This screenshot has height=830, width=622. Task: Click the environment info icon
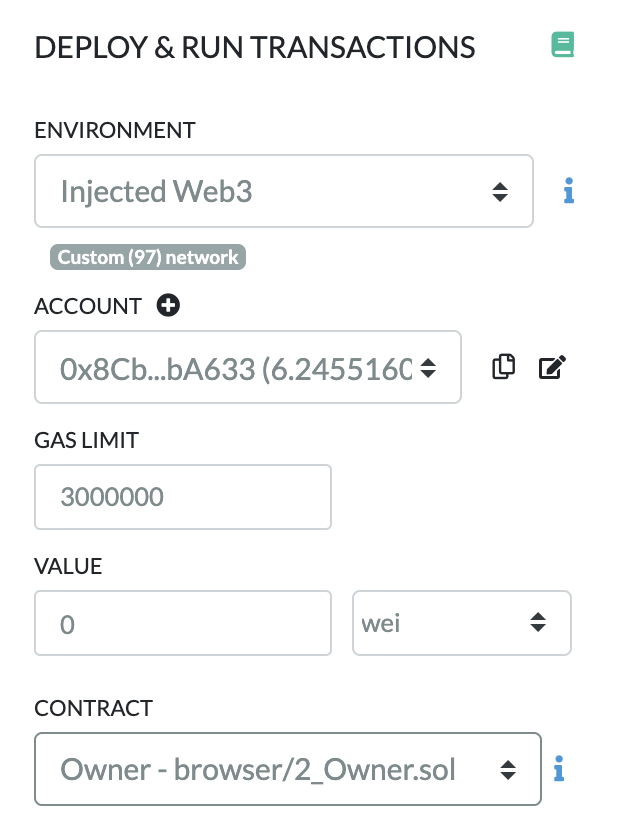[x=568, y=190]
